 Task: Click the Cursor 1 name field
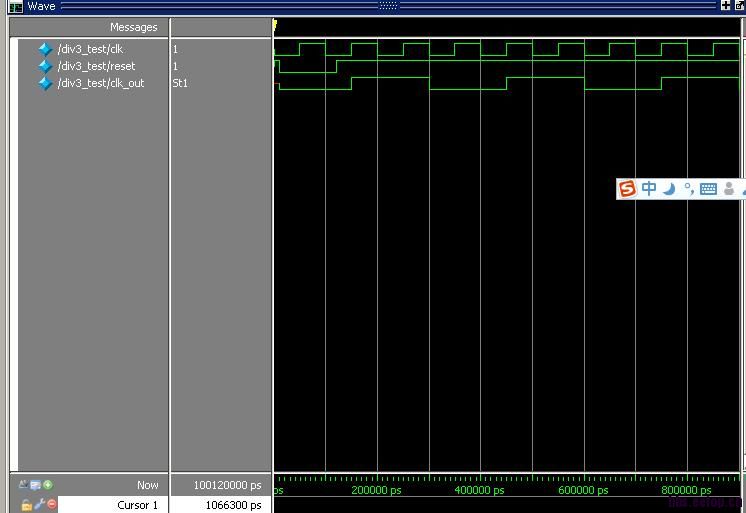click(137, 505)
